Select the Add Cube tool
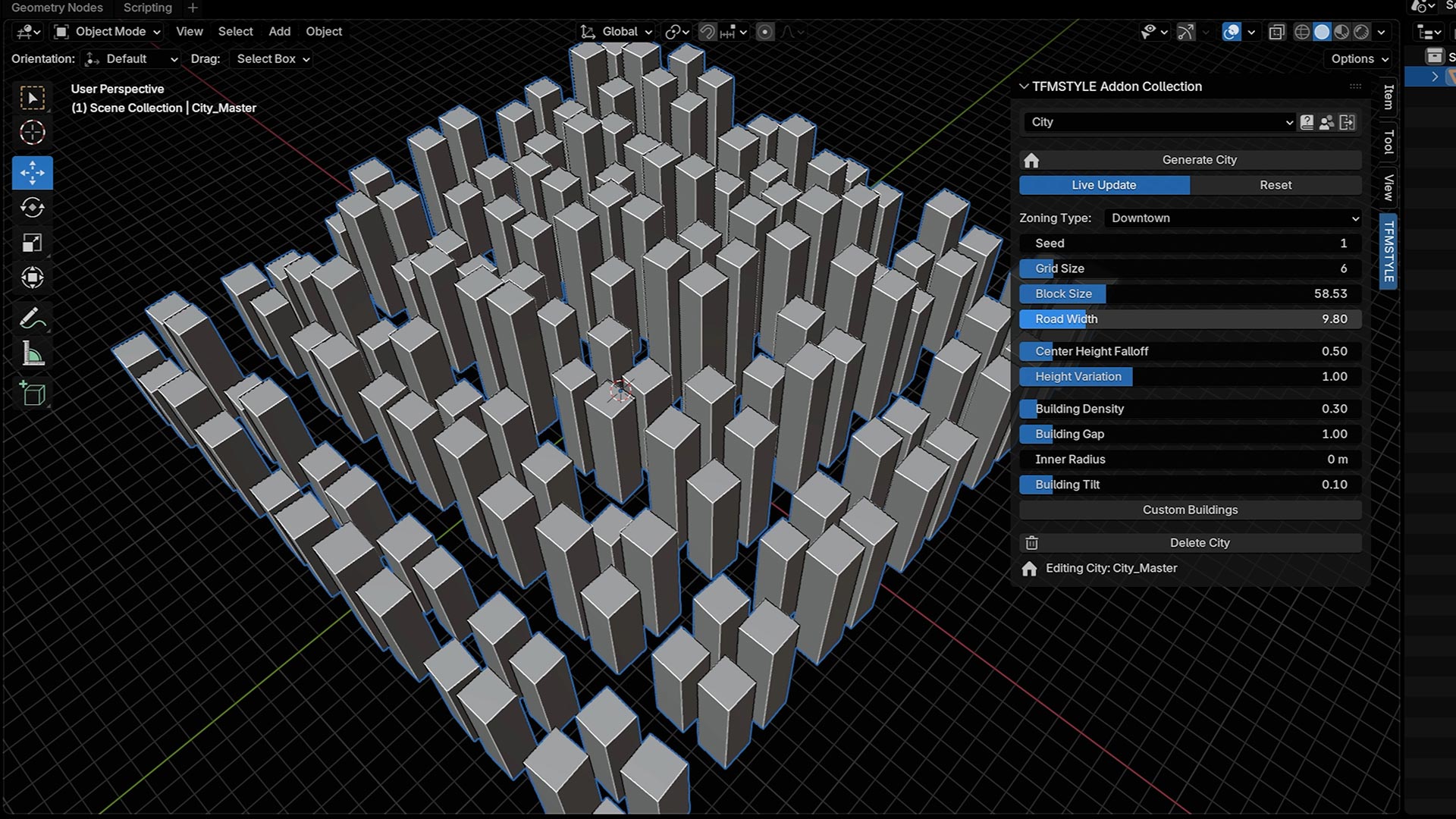The width and height of the screenshot is (1456, 819). click(x=32, y=394)
